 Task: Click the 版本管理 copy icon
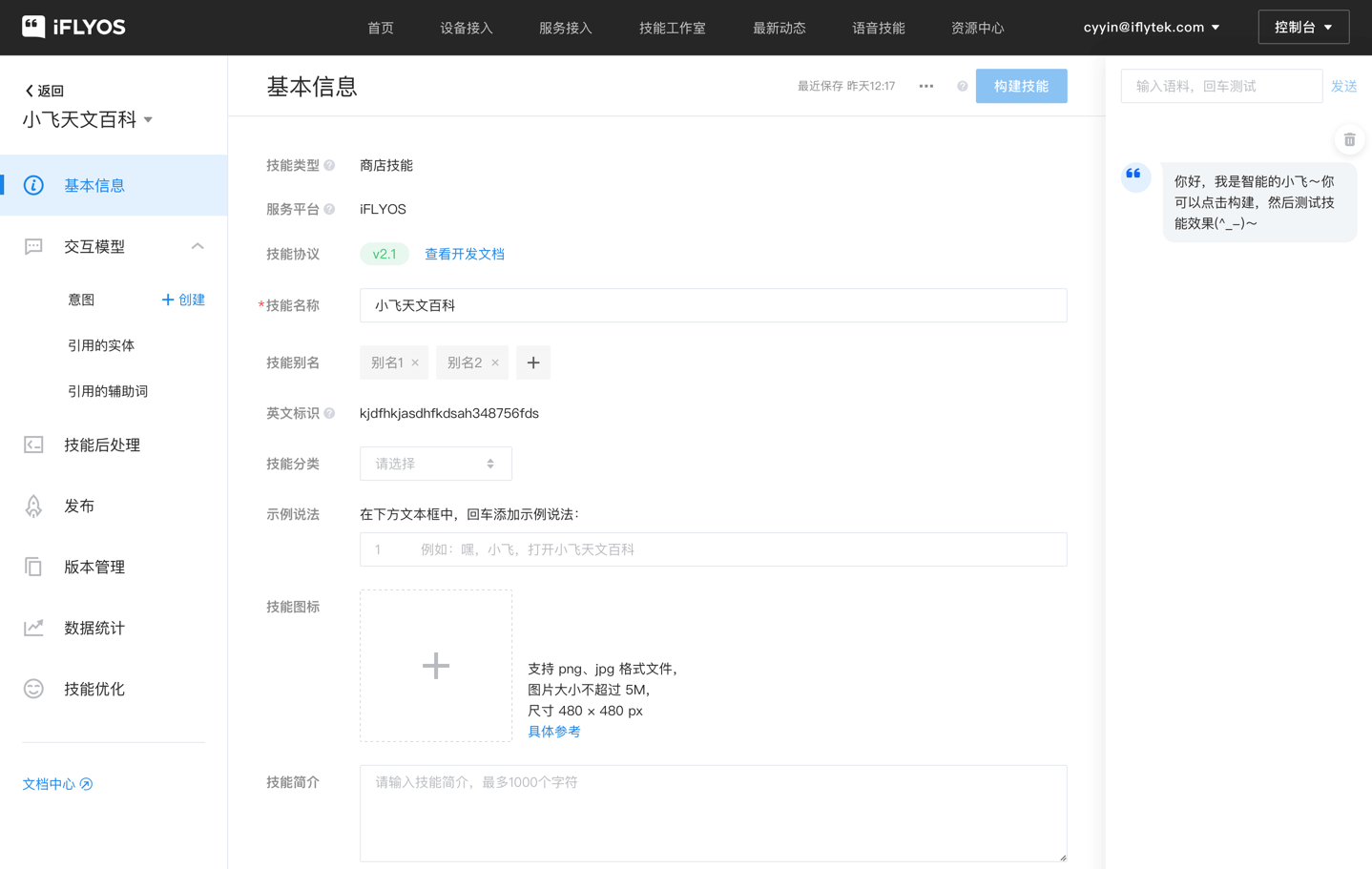(33, 567)
